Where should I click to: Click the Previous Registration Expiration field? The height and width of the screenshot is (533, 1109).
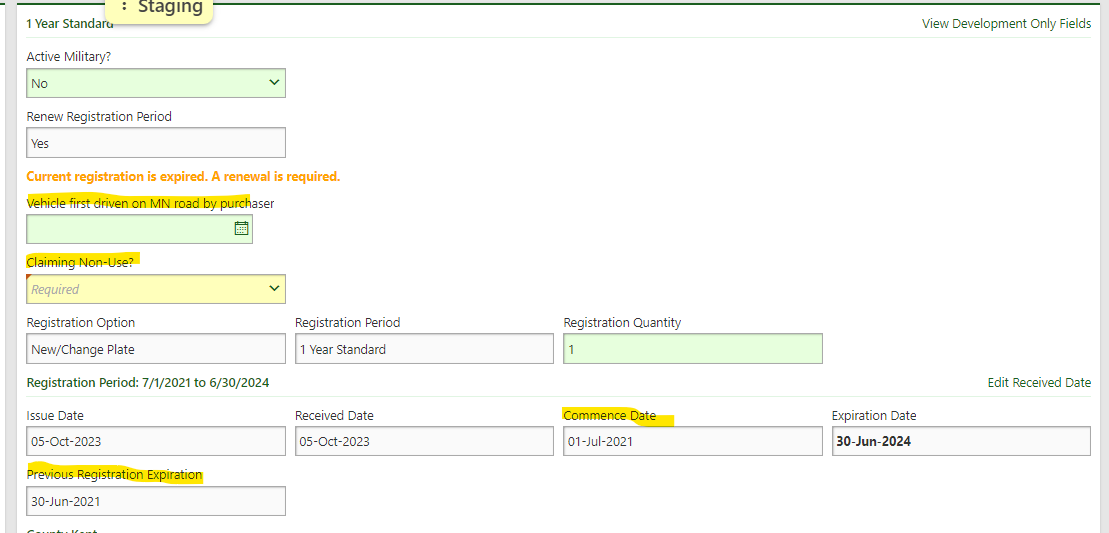156,501
